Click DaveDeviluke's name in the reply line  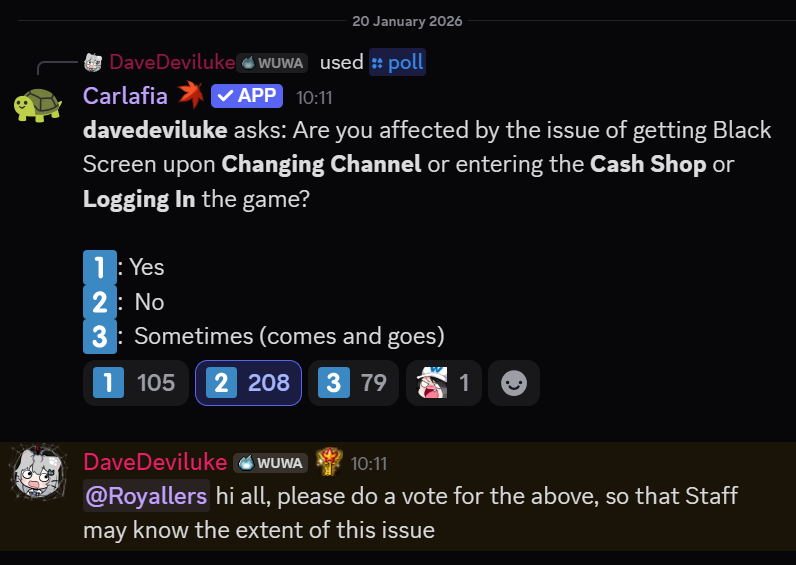(172, 62)
